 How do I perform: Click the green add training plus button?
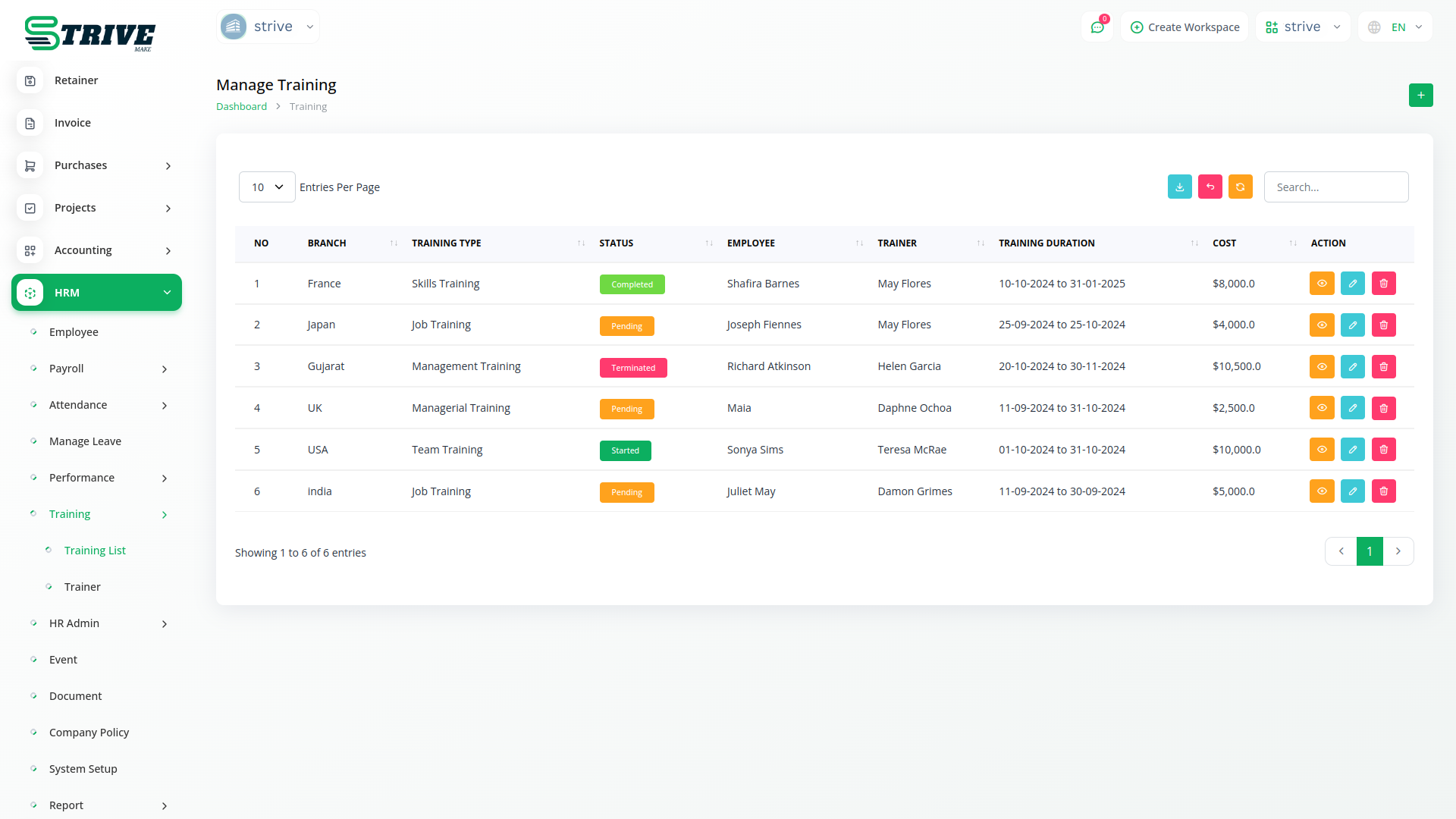click(x=1420, y=96)
